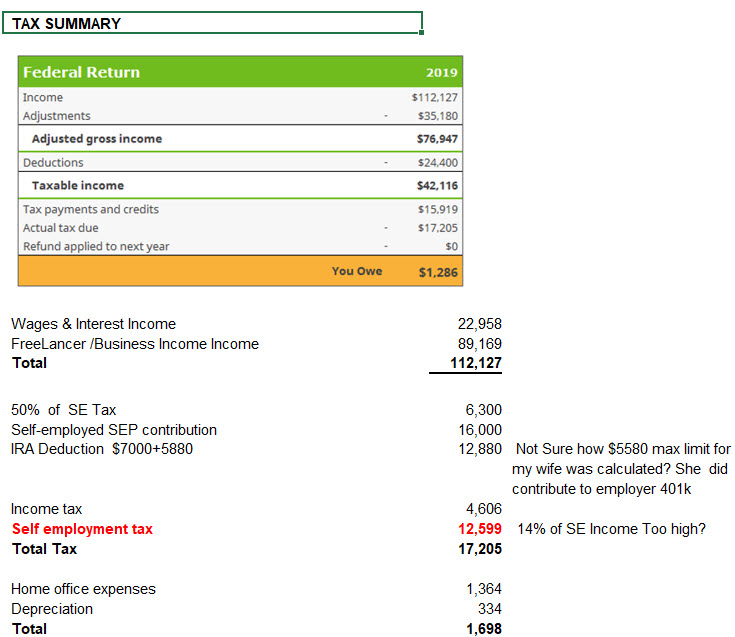Select the Income amount $112,127
The image size is (735, 637).
click(435, 97)
